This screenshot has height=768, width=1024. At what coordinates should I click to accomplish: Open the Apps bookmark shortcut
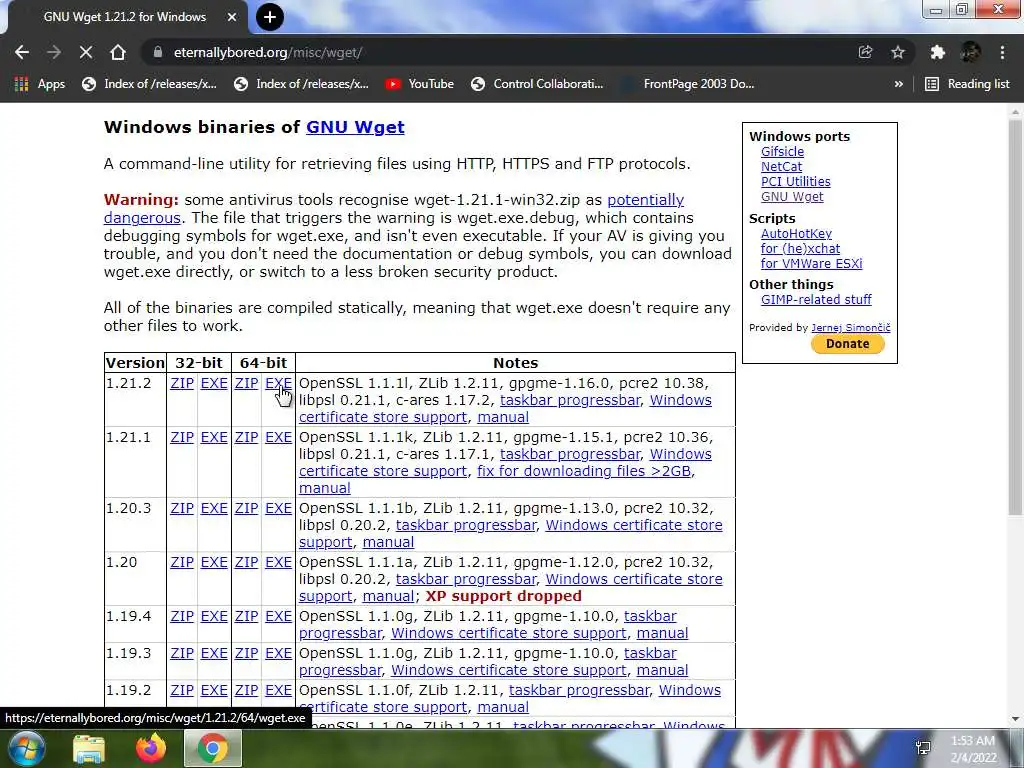[40, 84]
